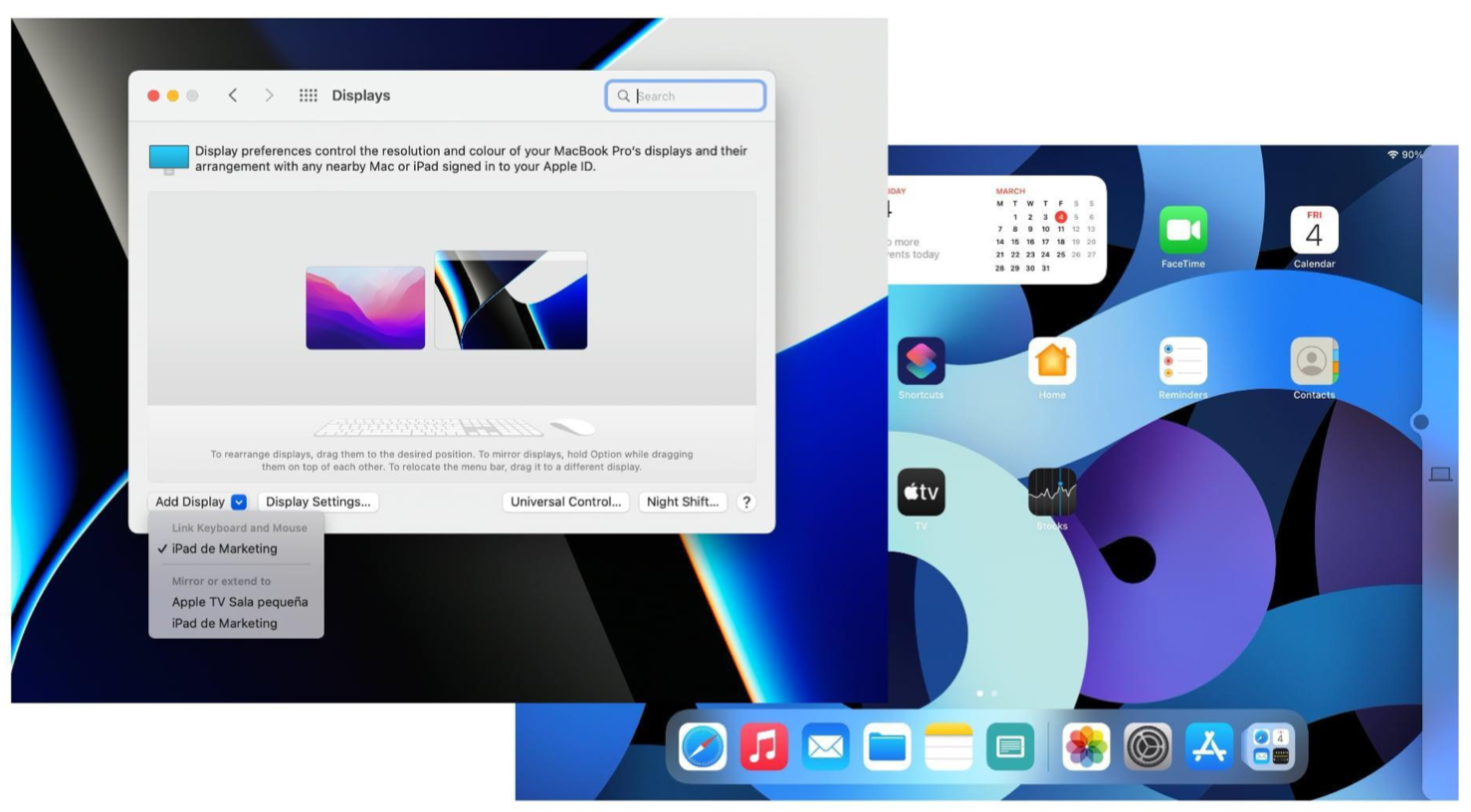This screenshot has height=812, width=1471.
Task: Launch Apple TV app on iPad
Action: [921, 493]
